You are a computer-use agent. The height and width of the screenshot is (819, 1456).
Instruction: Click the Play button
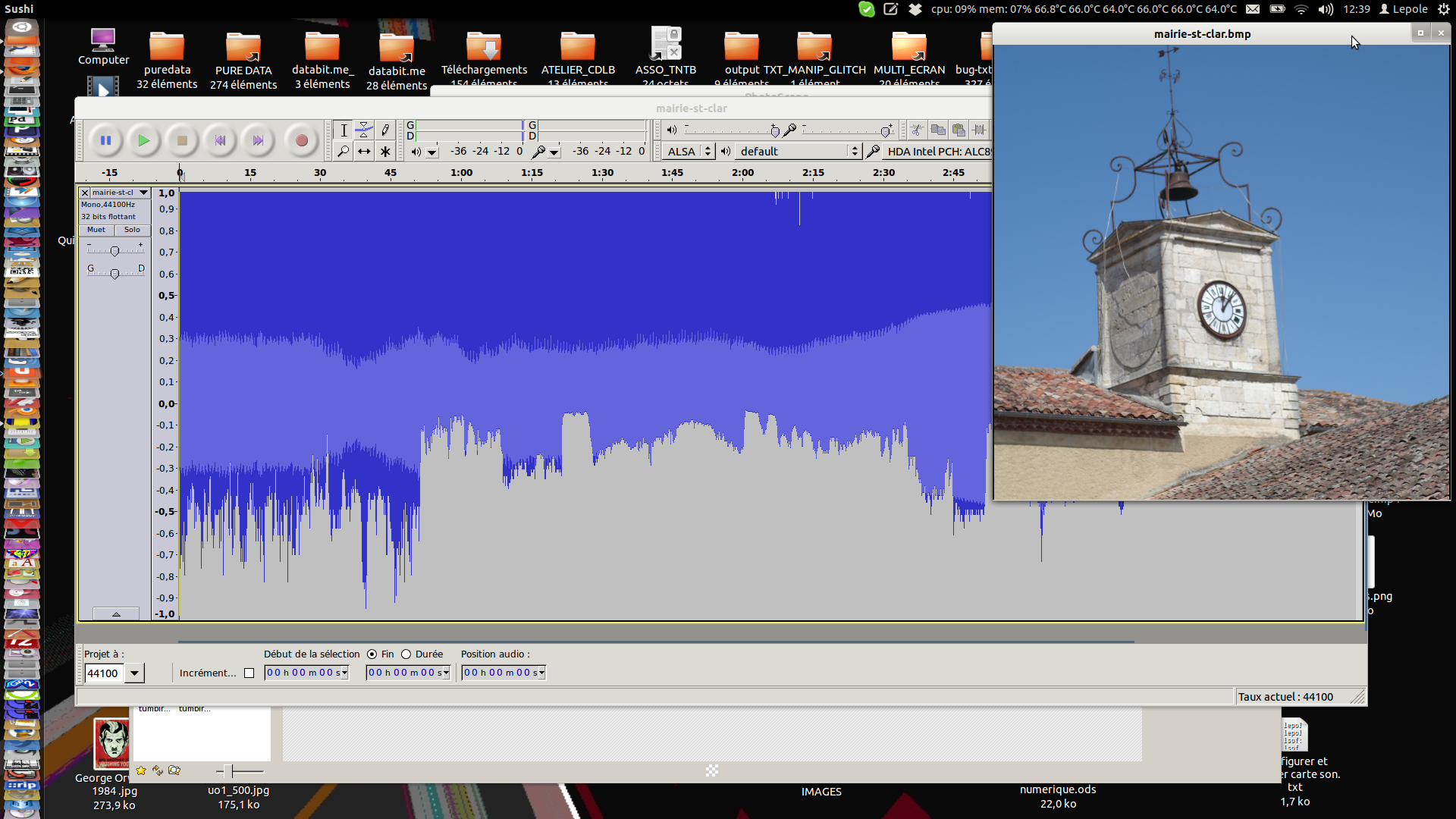click(143, 140)
